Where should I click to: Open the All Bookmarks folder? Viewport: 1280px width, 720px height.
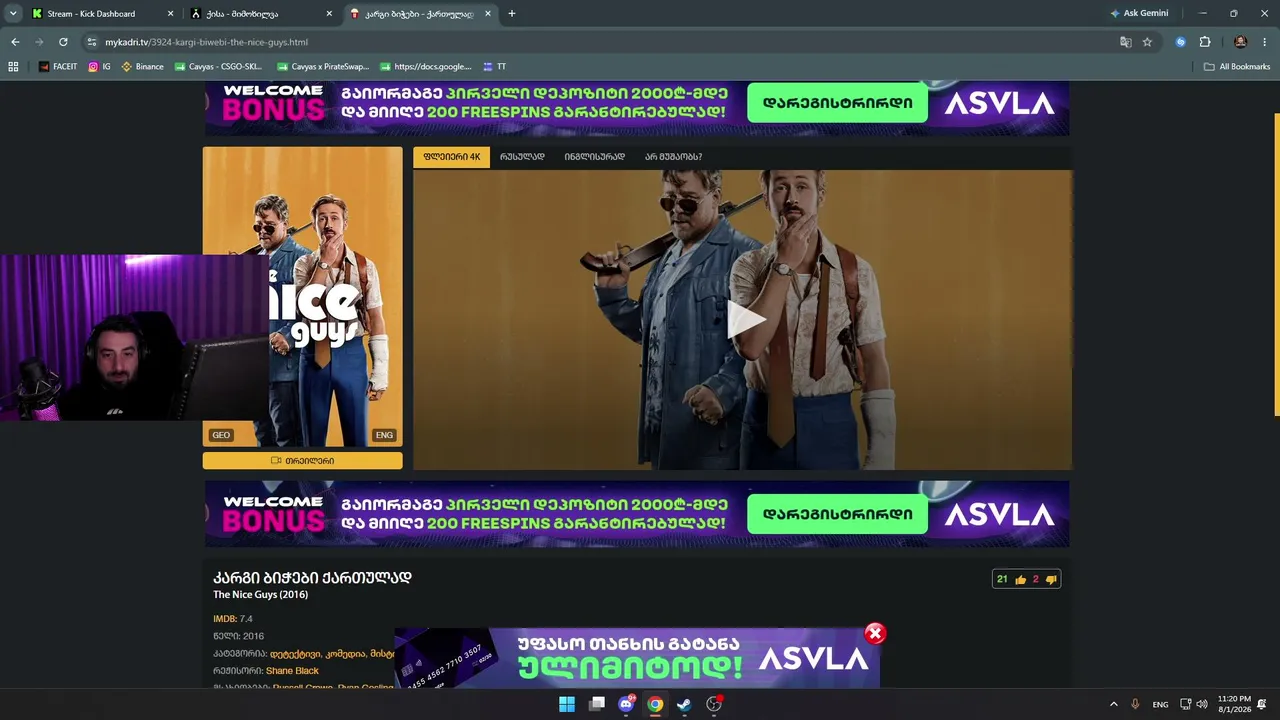(1237, 67)
